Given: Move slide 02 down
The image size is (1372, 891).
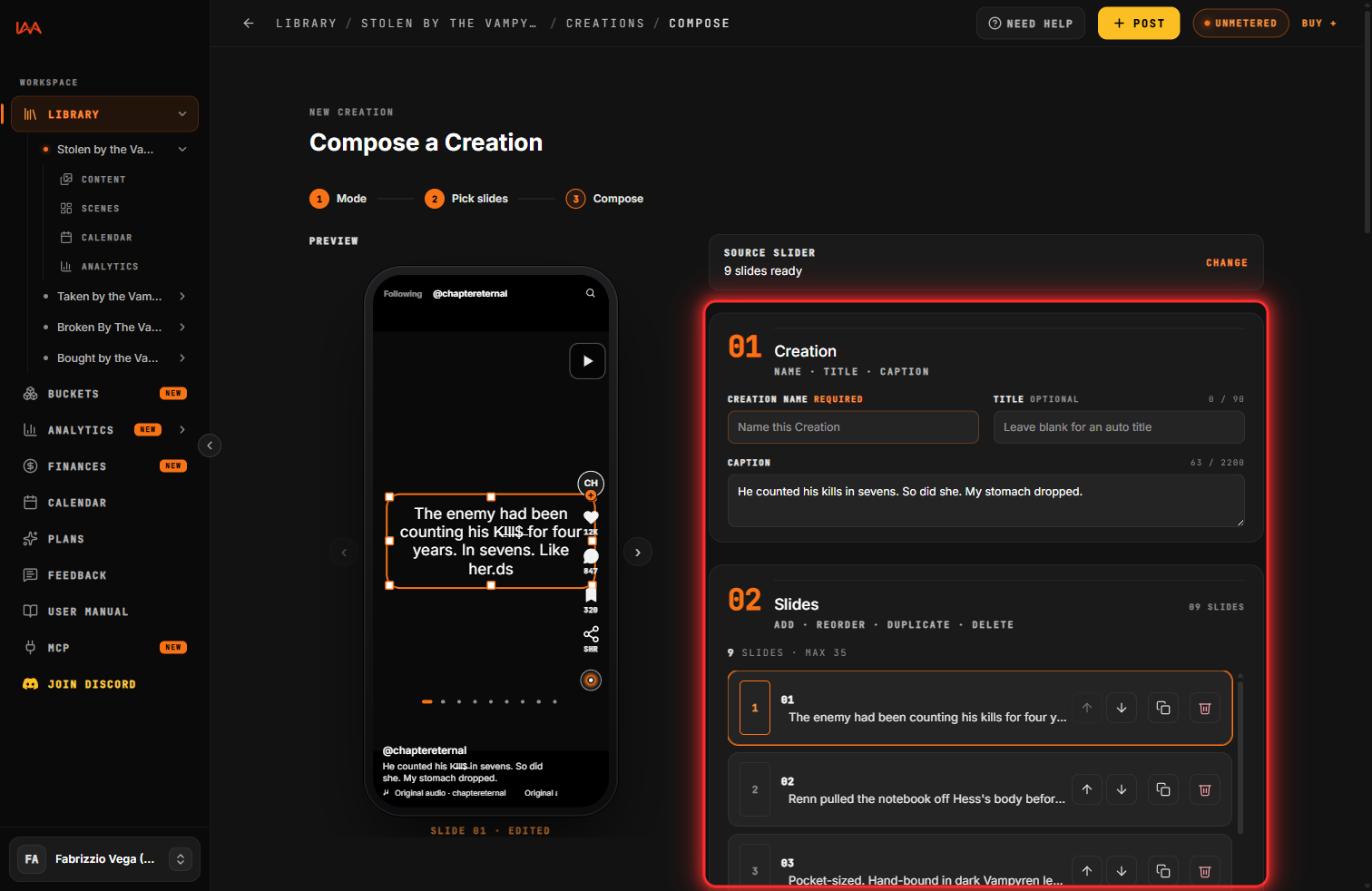Looking at the screenshot, I should click(x=1122, y=790).
